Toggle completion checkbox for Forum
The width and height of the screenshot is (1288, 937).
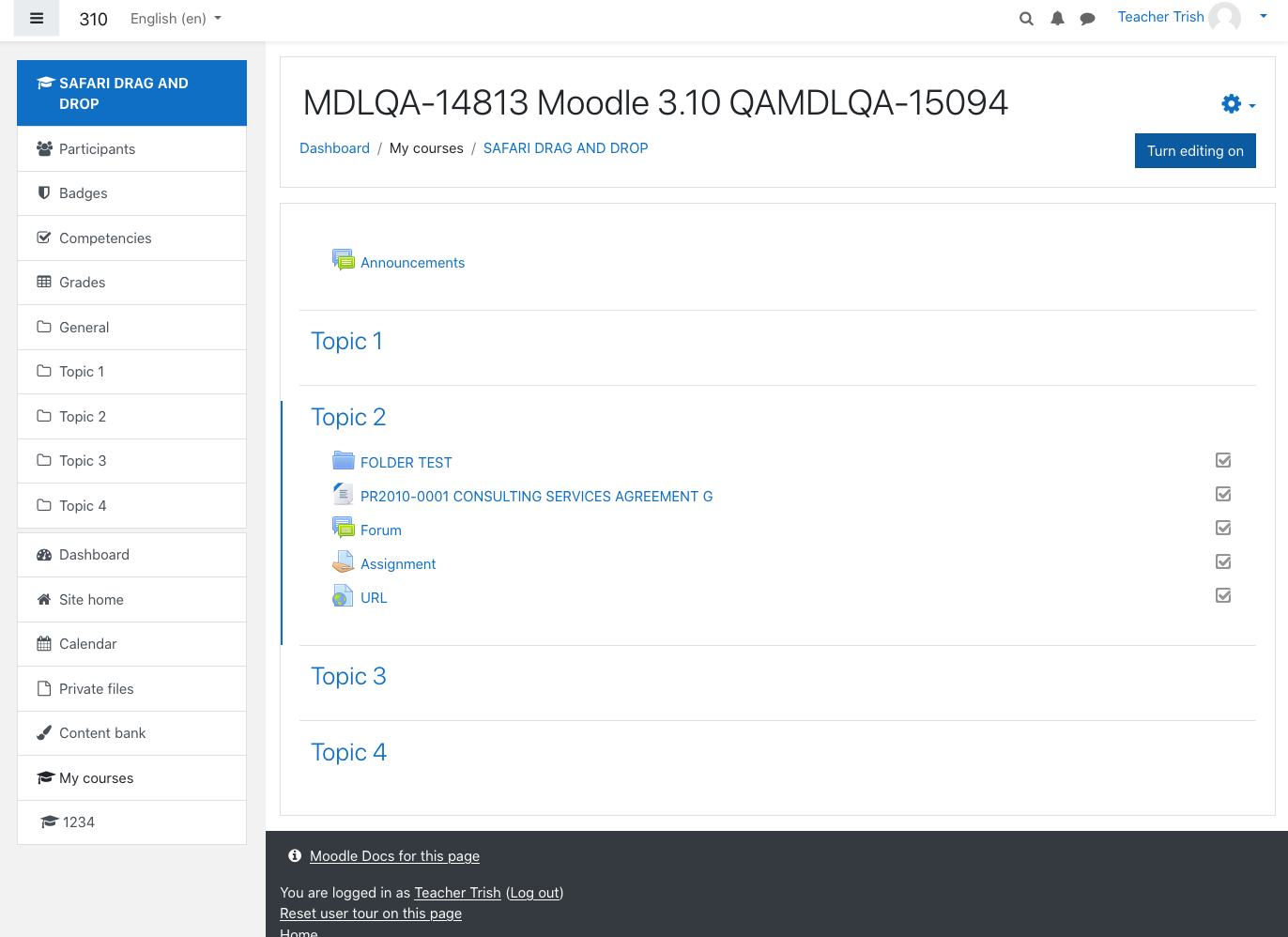[x=1223, y=528]
